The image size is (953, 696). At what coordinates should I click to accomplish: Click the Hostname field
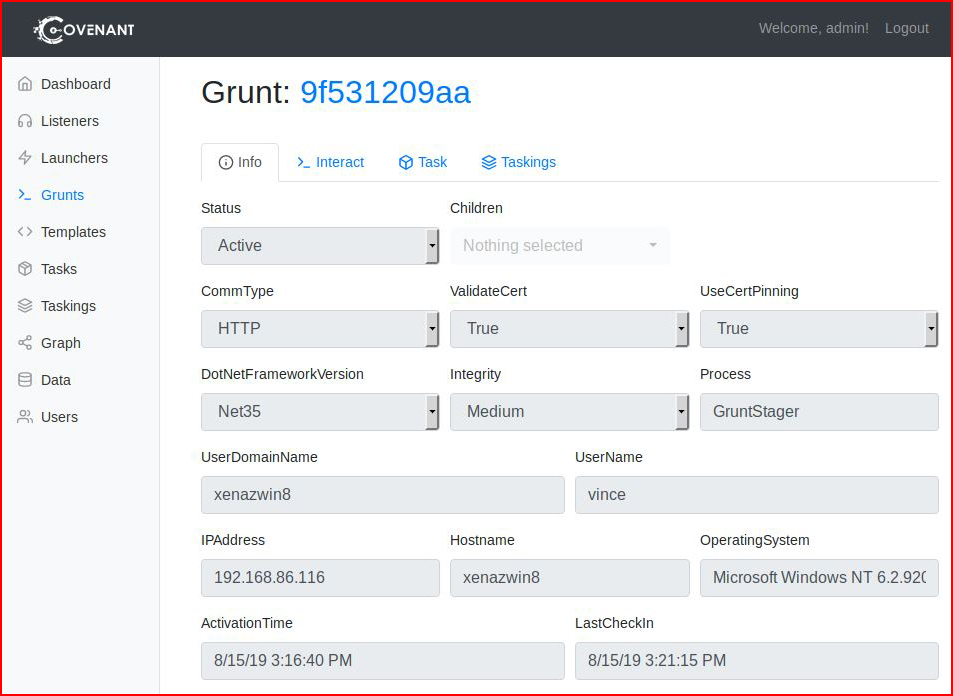(x=569, y=577)
